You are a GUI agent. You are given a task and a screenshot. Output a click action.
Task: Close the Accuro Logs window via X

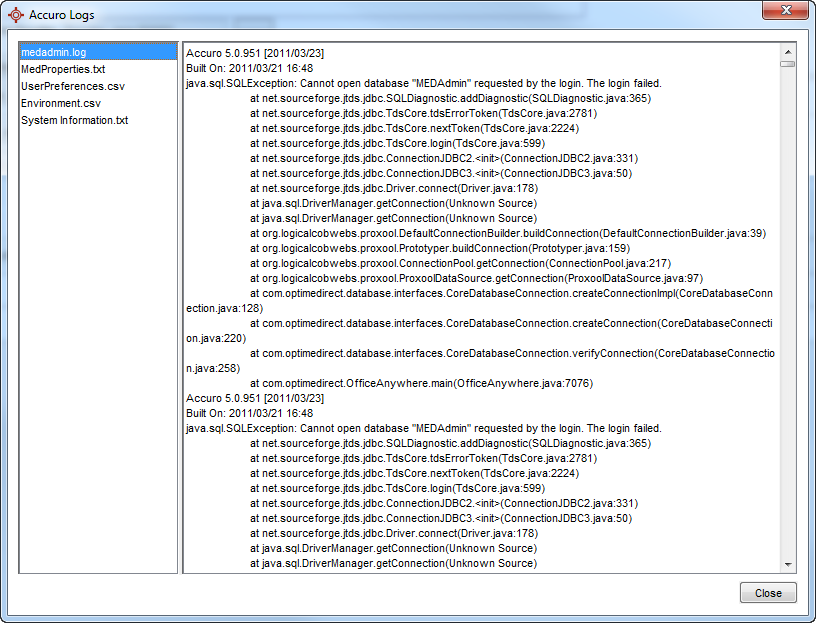tap(785, 10)
